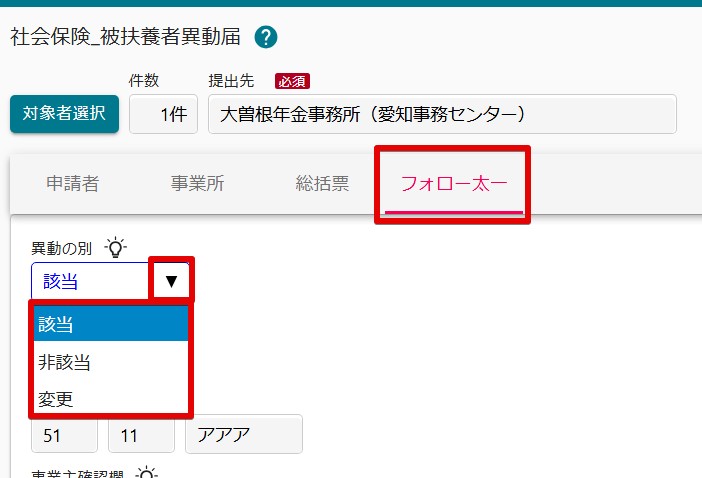702x478 pixels.
Task: Click the field containing 11
Action: pos(141,435)
